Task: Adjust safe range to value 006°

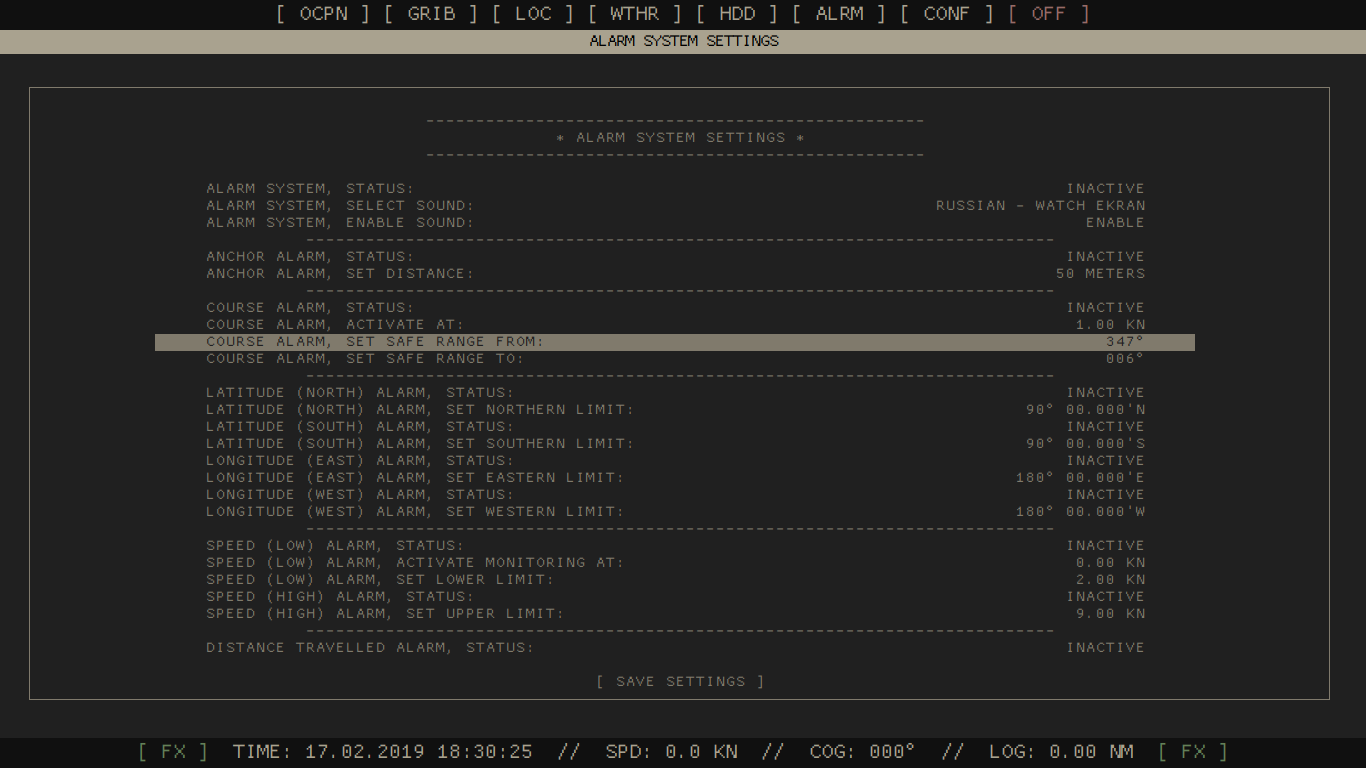Action: pyautogui.click(x=1125, y=358)
